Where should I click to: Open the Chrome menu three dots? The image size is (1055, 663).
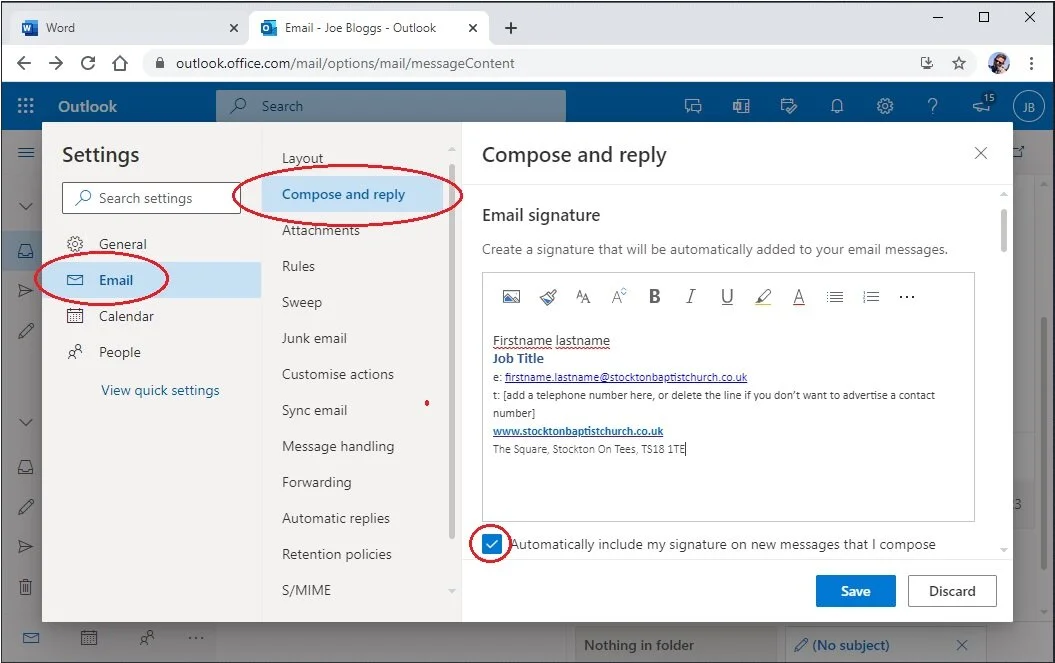coord(1031,63)
